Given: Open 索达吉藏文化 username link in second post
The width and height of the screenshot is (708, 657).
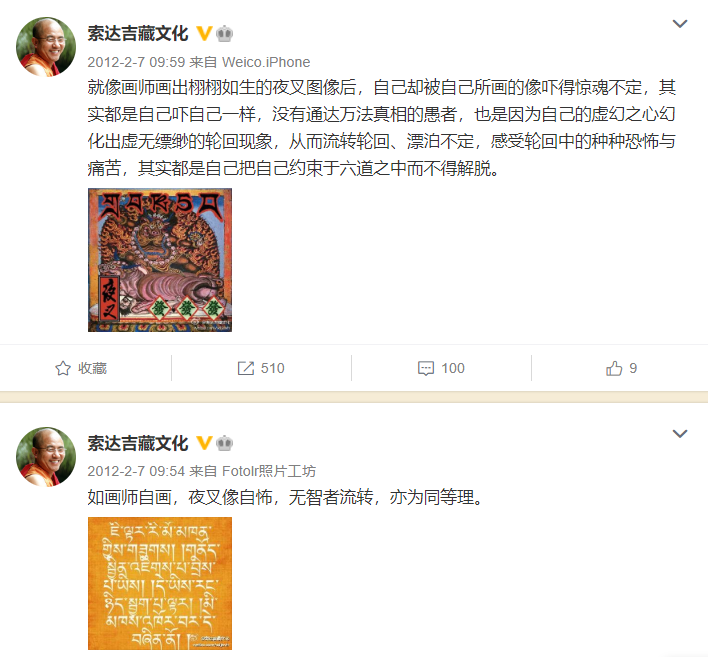Looking at the screenshot, I should tap(138, 443).
